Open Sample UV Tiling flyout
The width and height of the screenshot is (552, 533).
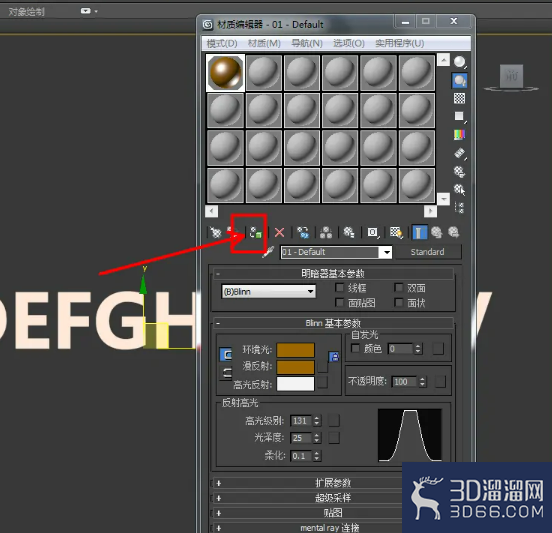coord(459,117)
